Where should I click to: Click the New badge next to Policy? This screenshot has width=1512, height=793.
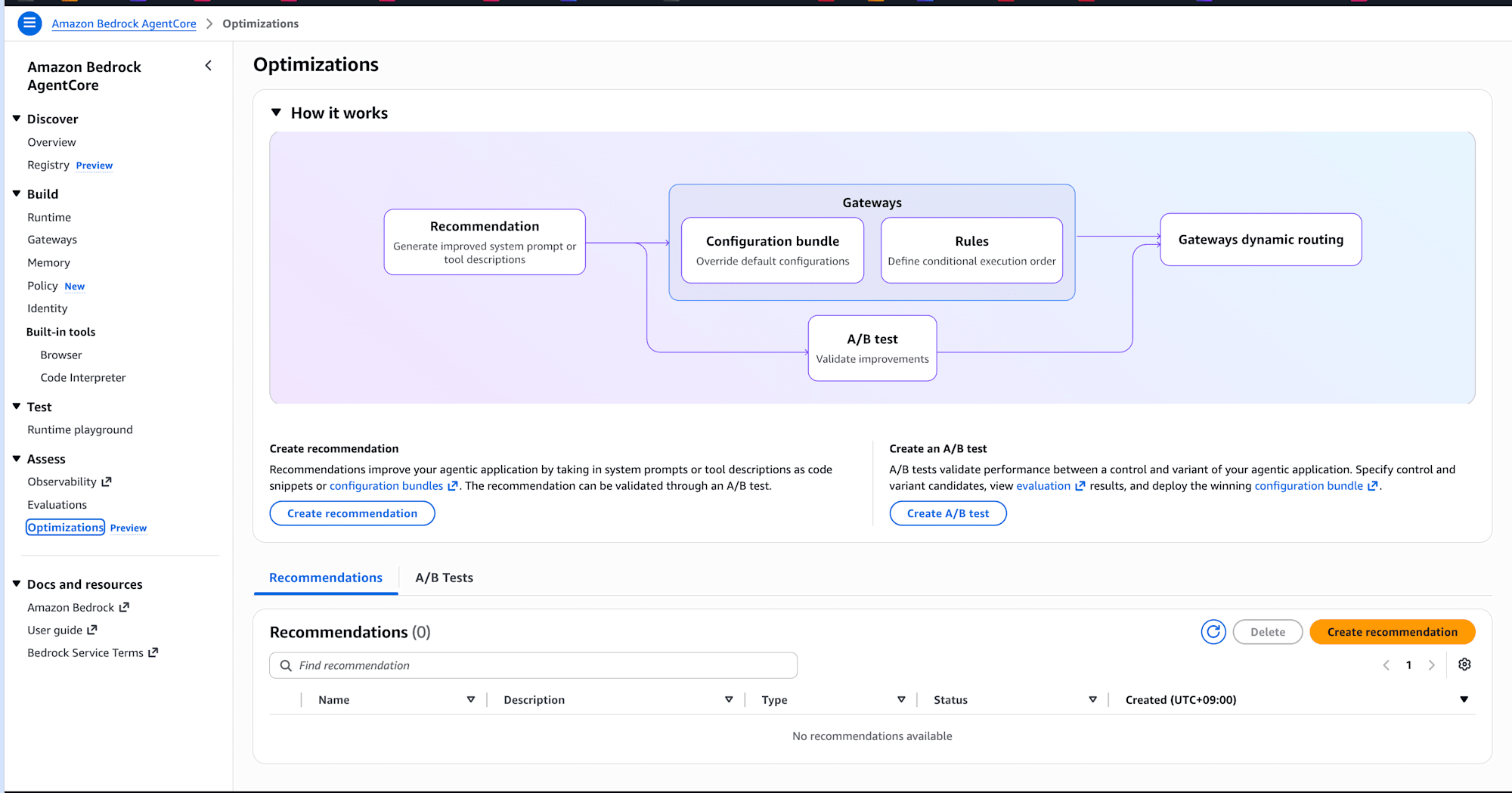click(x=75, y=287)
